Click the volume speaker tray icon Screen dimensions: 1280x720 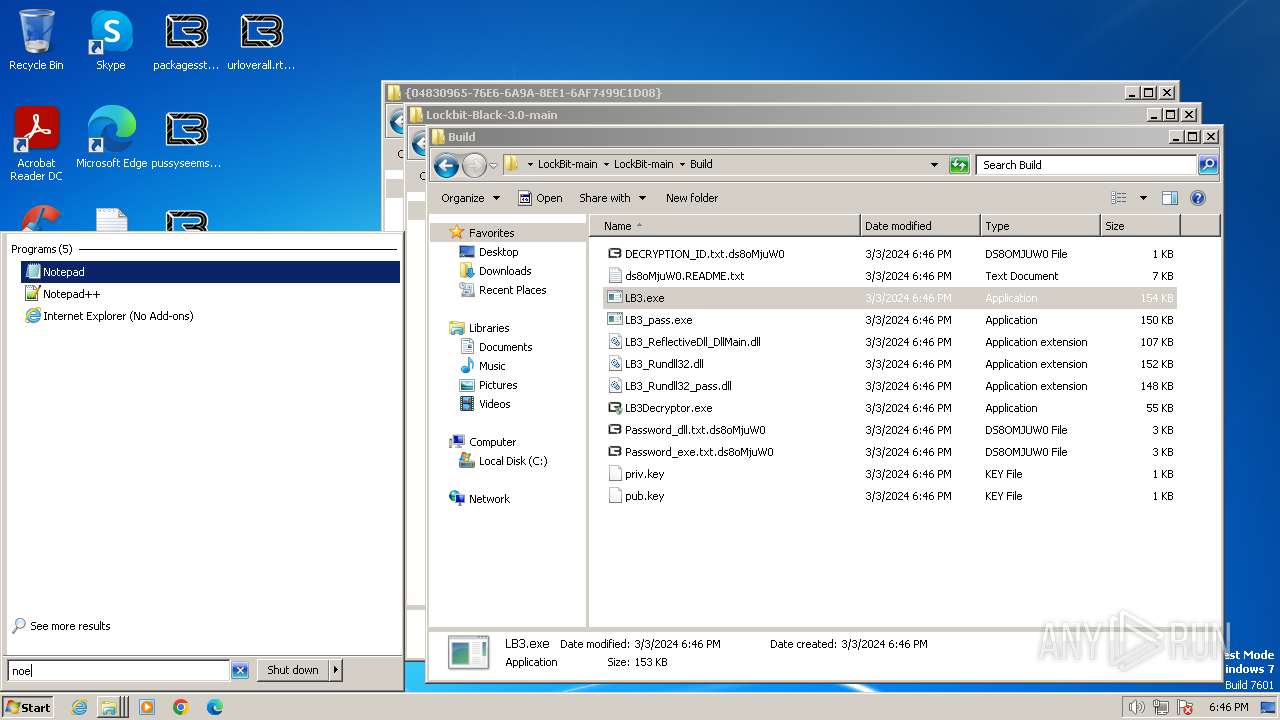pos(1136,707)
